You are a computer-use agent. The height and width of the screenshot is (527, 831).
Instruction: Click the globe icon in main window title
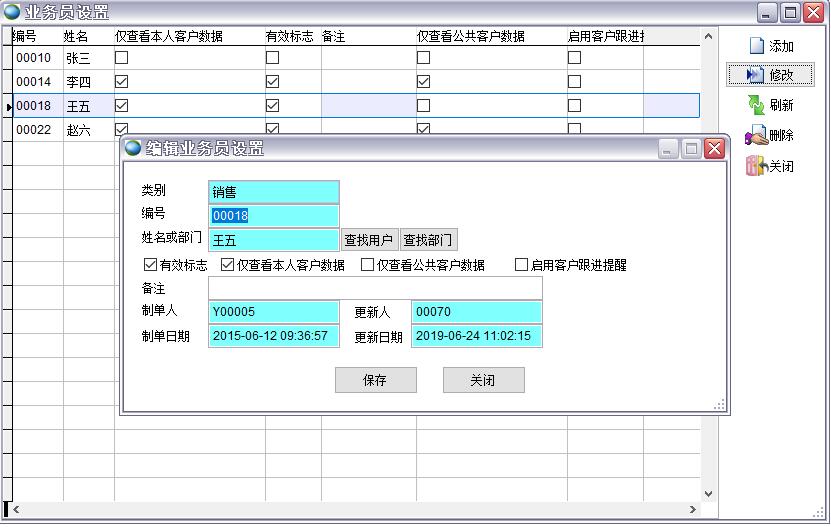tap(12, 12)
